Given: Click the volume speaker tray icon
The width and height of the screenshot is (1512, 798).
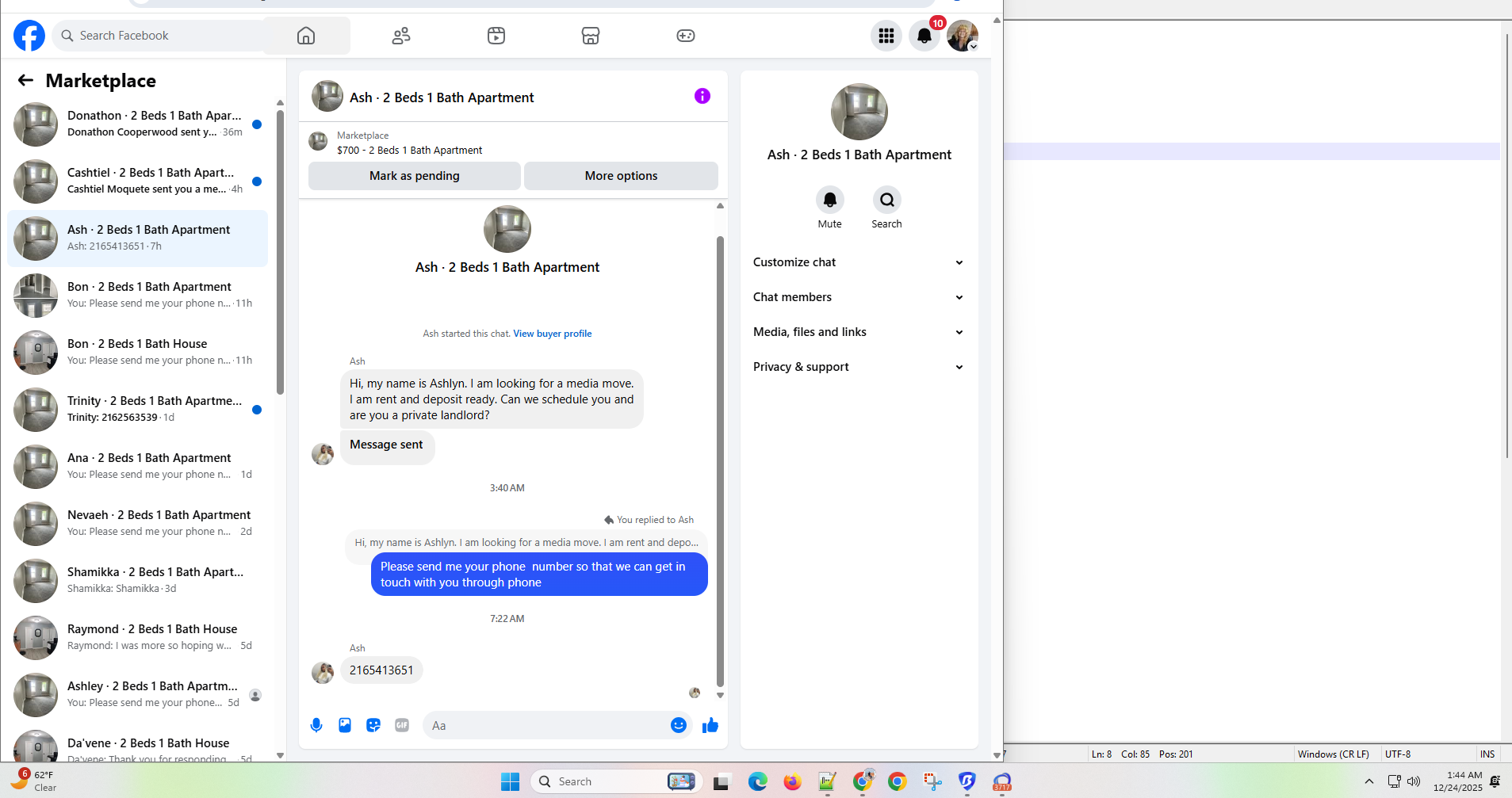Looking at the screenshot, I should coord(1414,782).
